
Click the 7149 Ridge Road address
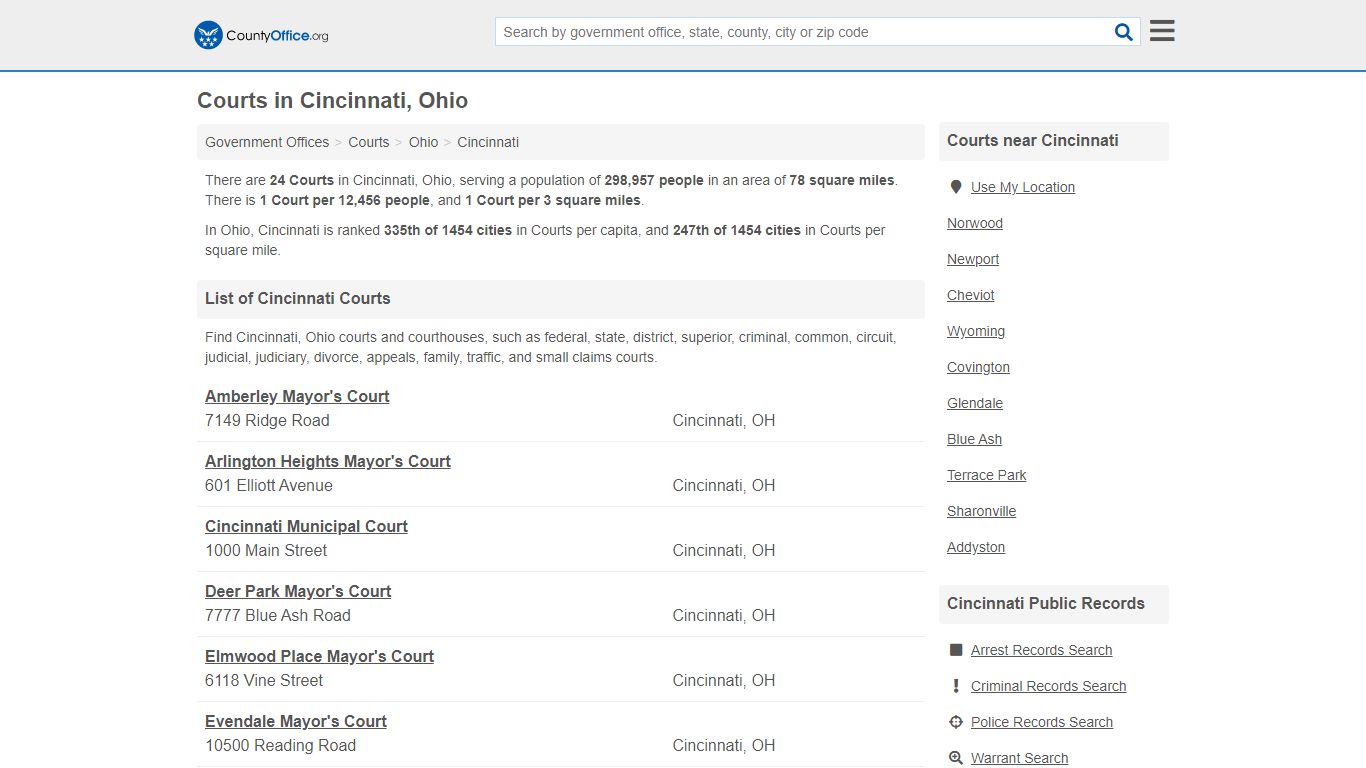[x=267, y=421]
